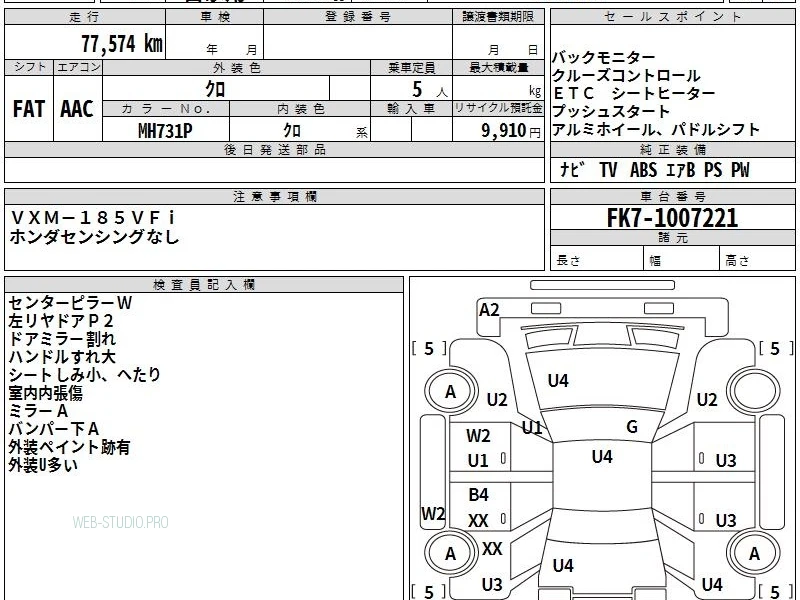Click the 室内内張傷 note
800x600 pixels.
pyautogui.click(x=45, y=393)
